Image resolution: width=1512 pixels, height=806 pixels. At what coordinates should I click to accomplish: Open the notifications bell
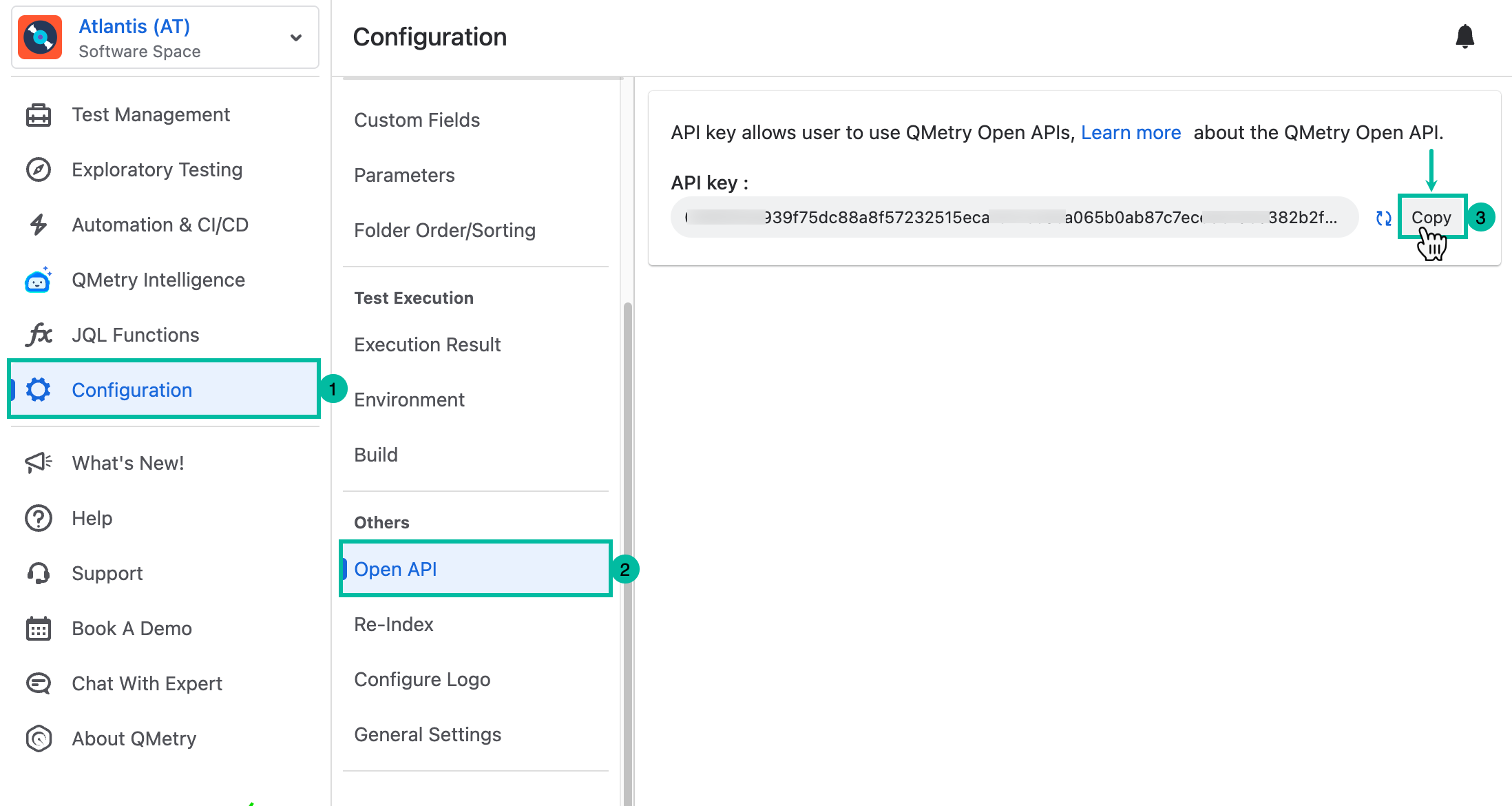tap(1465, 37)
